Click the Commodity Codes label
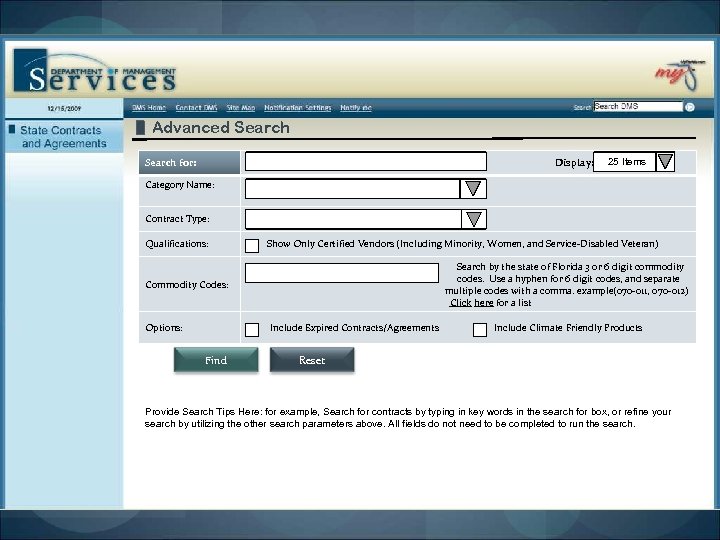Viewport: 720px width, 540px height. (187, 285)
